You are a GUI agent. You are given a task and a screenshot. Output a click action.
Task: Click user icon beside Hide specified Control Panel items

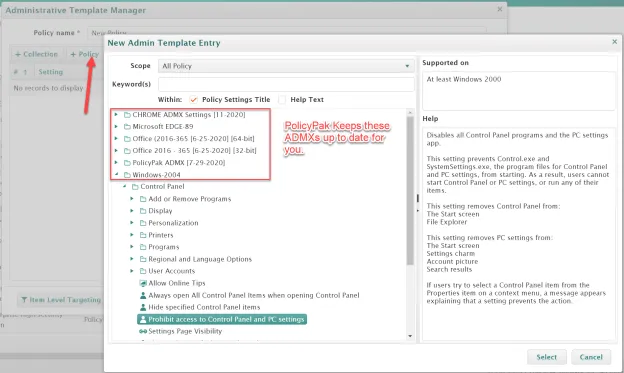point(143,307)
